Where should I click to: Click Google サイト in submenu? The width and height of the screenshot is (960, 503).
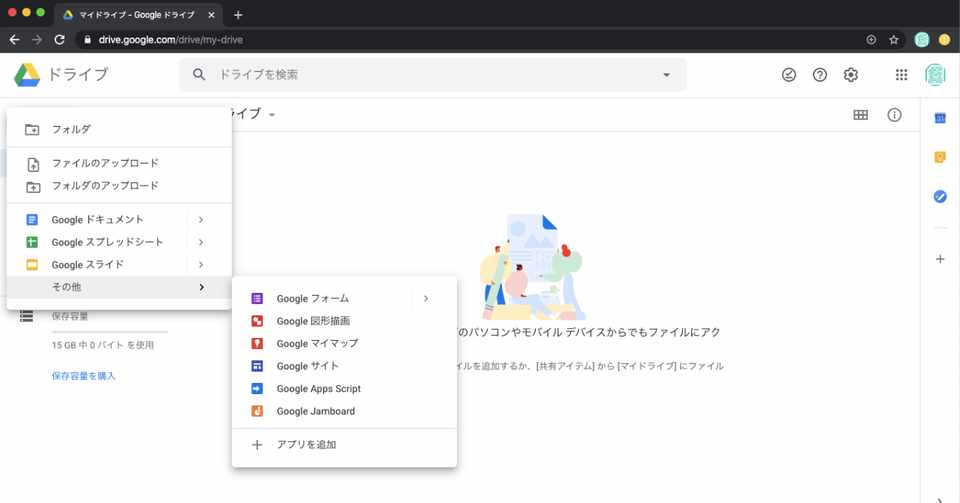[344, 366]
